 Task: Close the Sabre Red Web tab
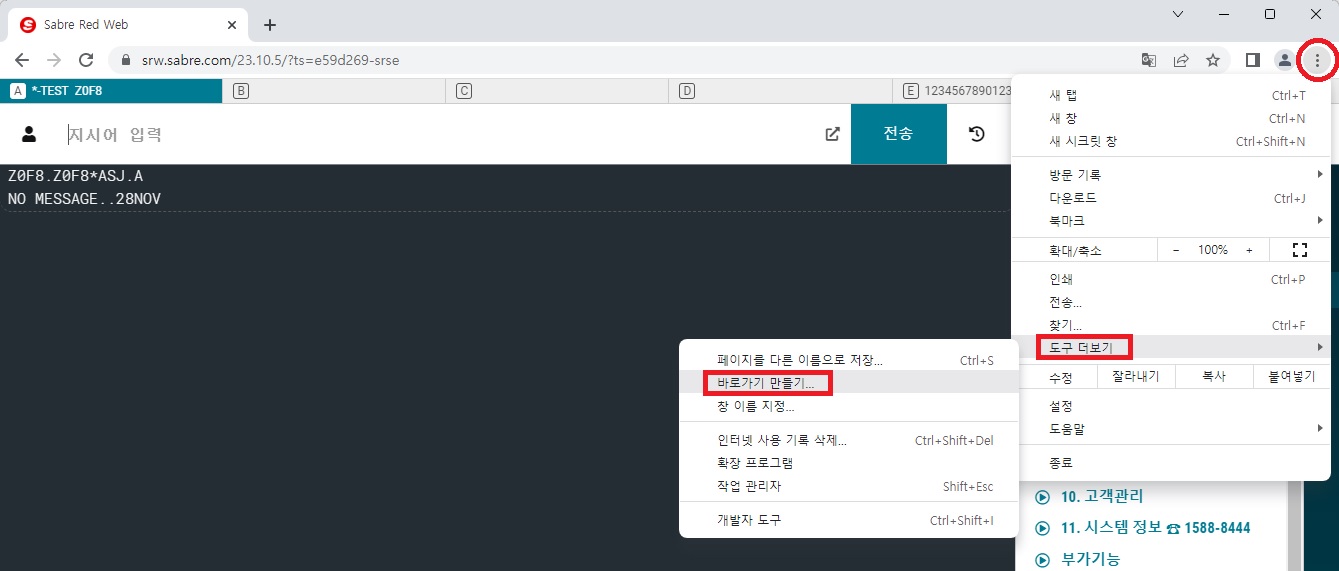tap(232, 25)
